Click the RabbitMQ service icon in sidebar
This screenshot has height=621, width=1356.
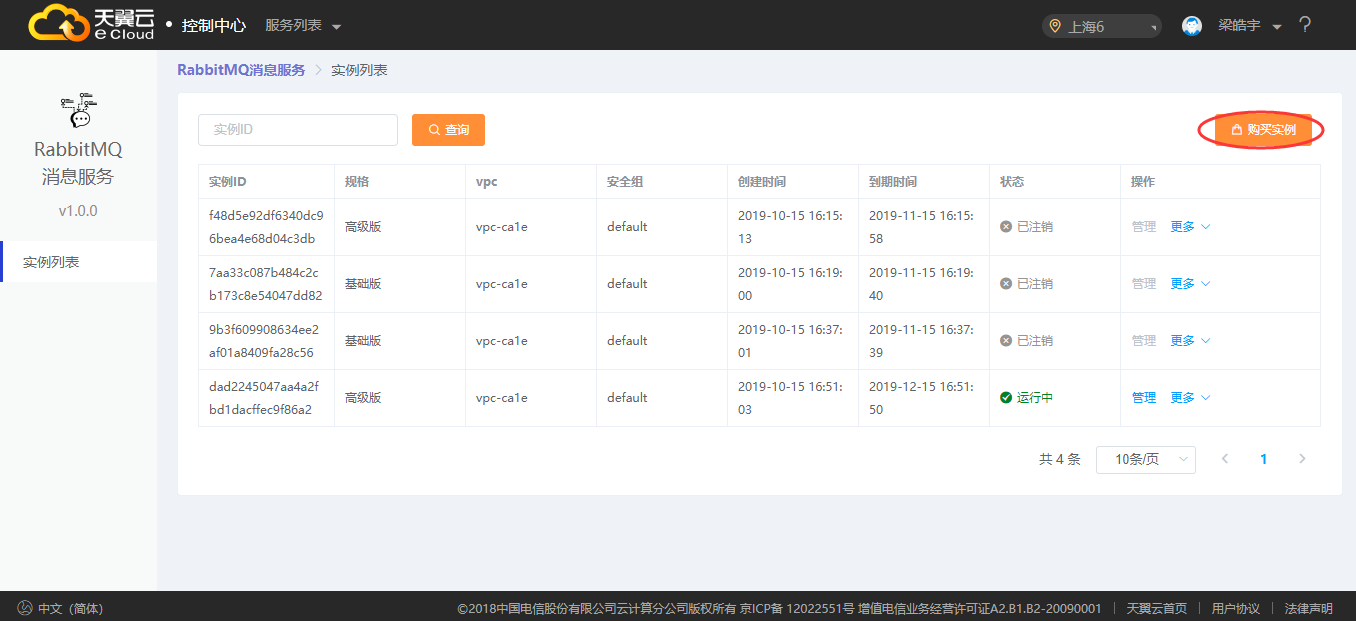point(78,111)
